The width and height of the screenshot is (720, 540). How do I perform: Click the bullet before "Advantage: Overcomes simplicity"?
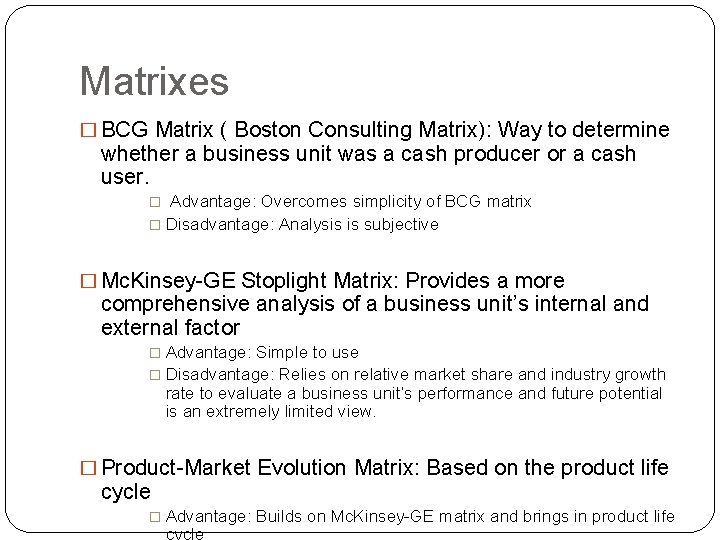click(155, 202)
